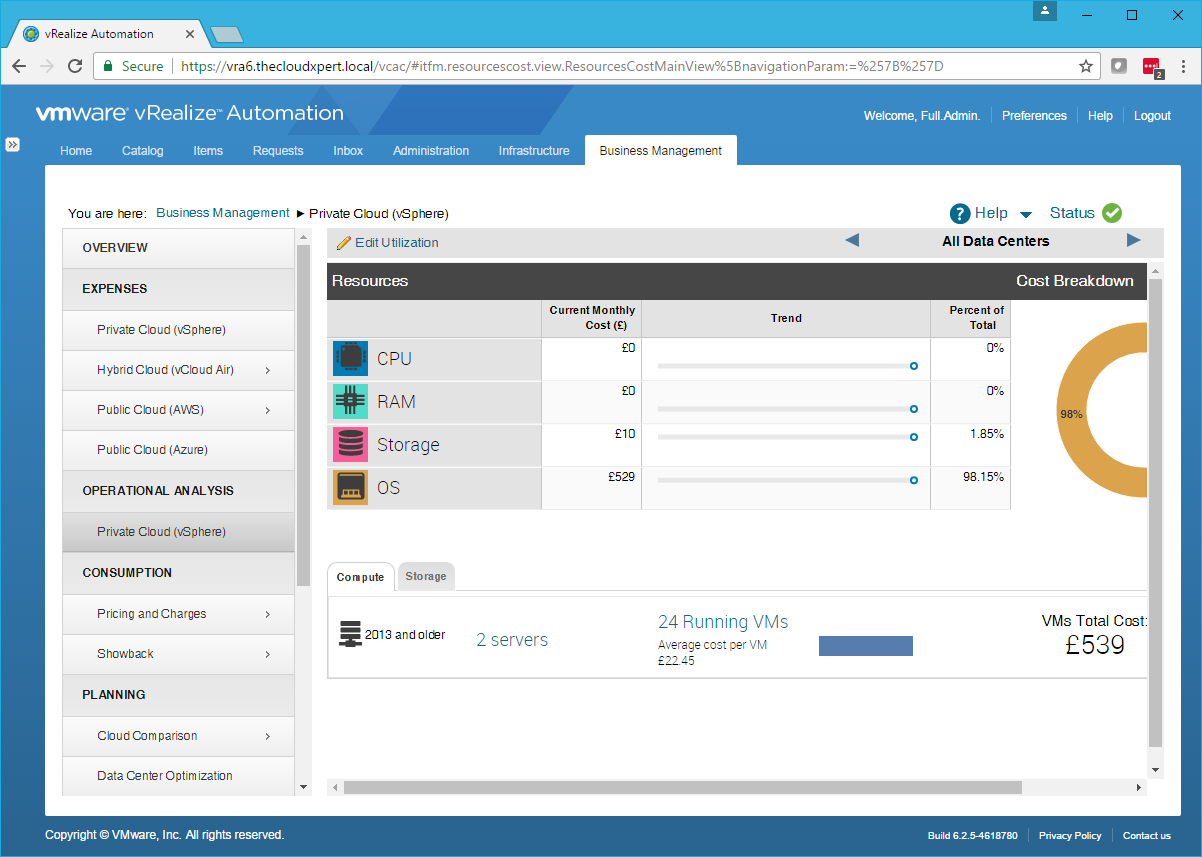Click the CPU resource icon
Screen dimensions: 1202x857
tap(350, 359)
